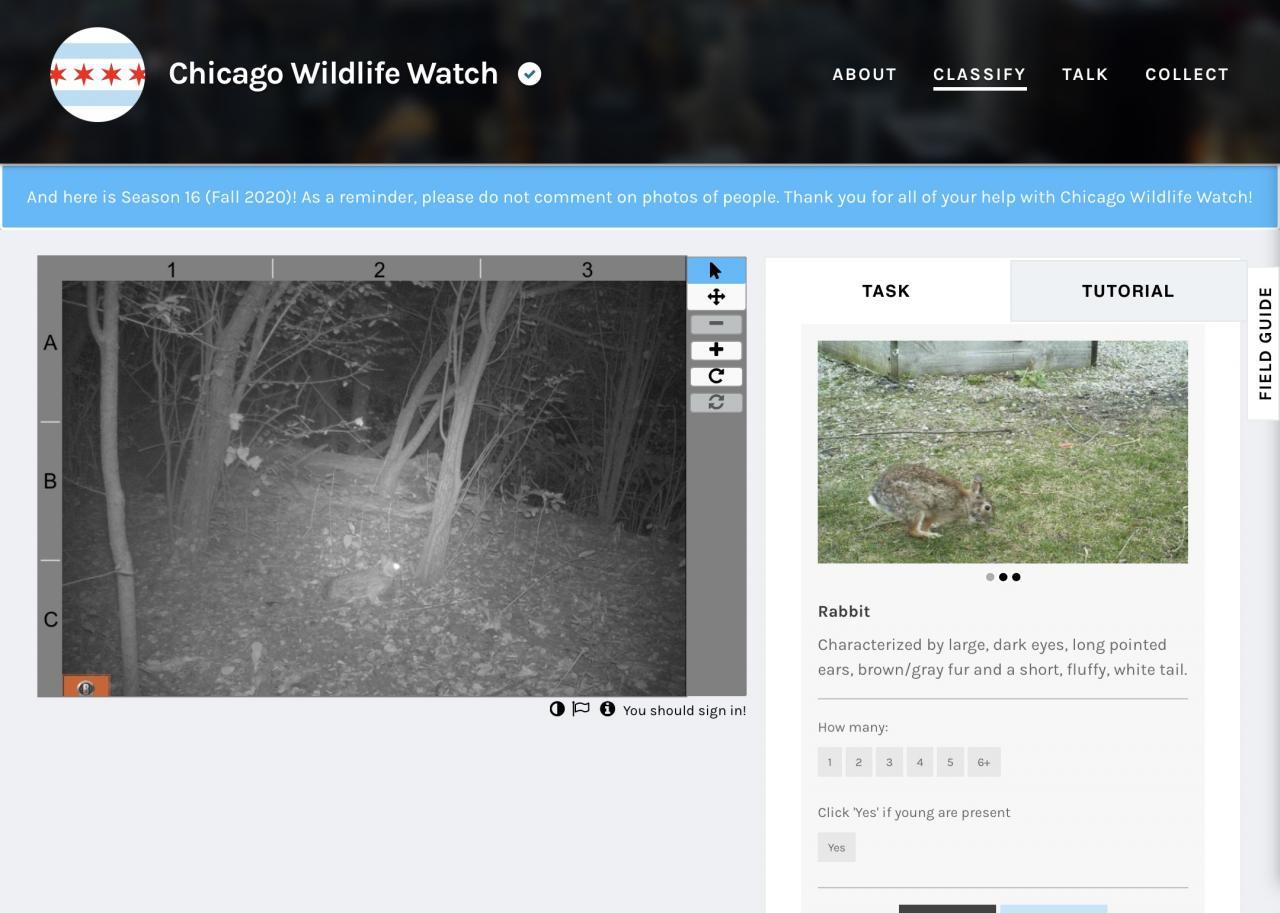Click the rabbit description paragraph
The height and width of the screenshot is (913, 1280).
point(1003,657)
